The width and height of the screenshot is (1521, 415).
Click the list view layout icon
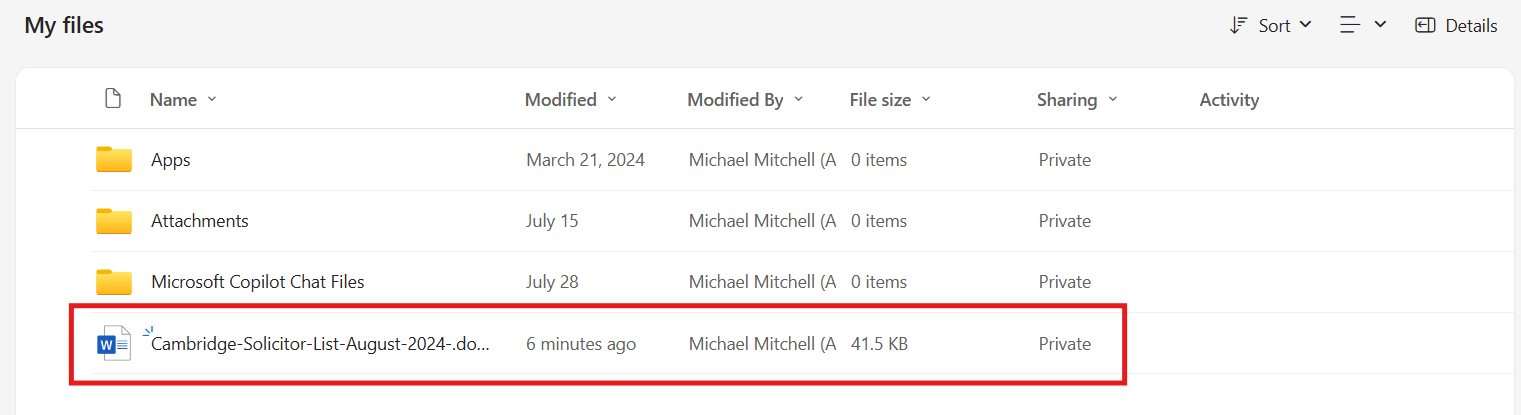[1351, 26]
